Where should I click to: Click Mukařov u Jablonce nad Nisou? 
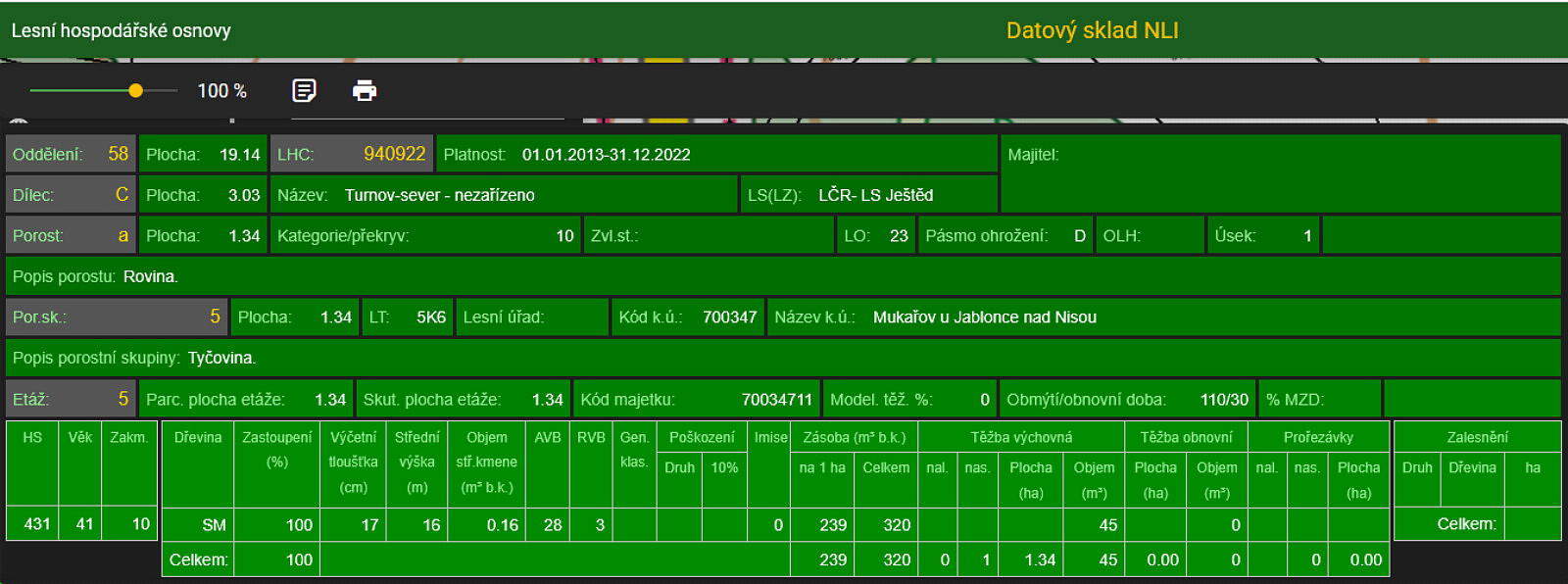point(985,317)
